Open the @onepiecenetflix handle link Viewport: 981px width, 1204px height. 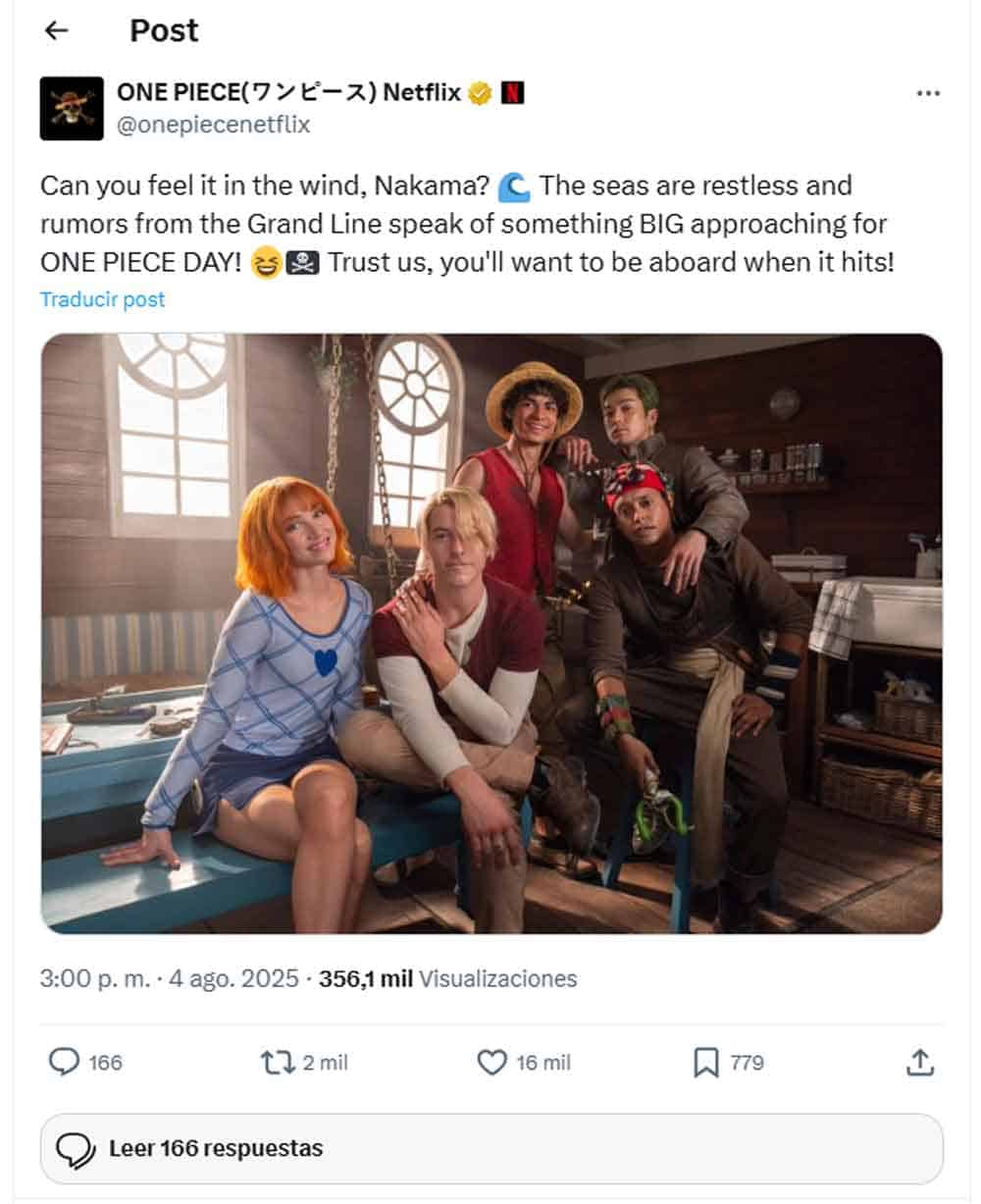click(213, 125)
